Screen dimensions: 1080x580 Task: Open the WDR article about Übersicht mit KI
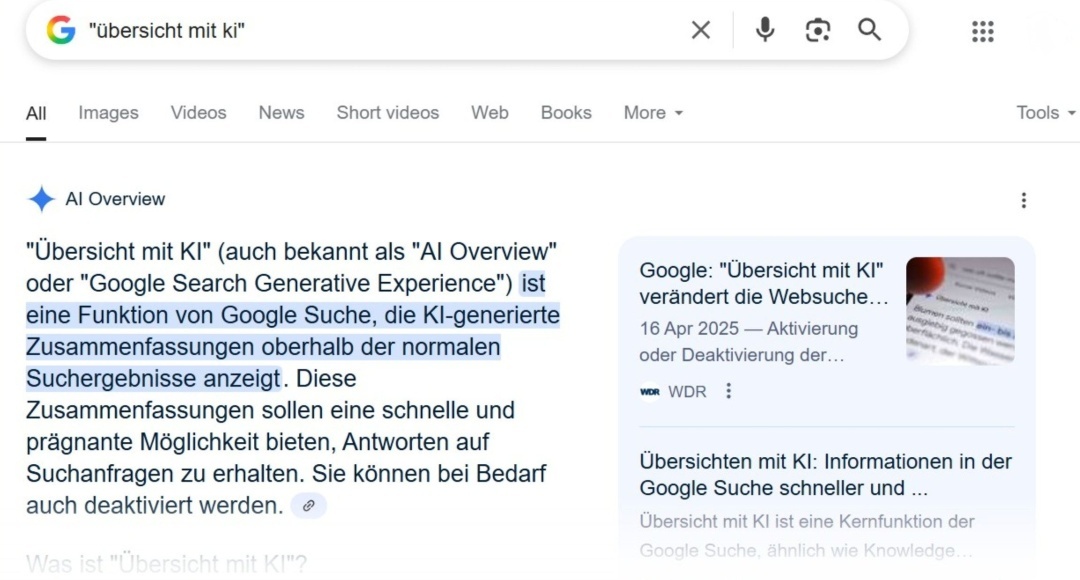pos(764,283)
